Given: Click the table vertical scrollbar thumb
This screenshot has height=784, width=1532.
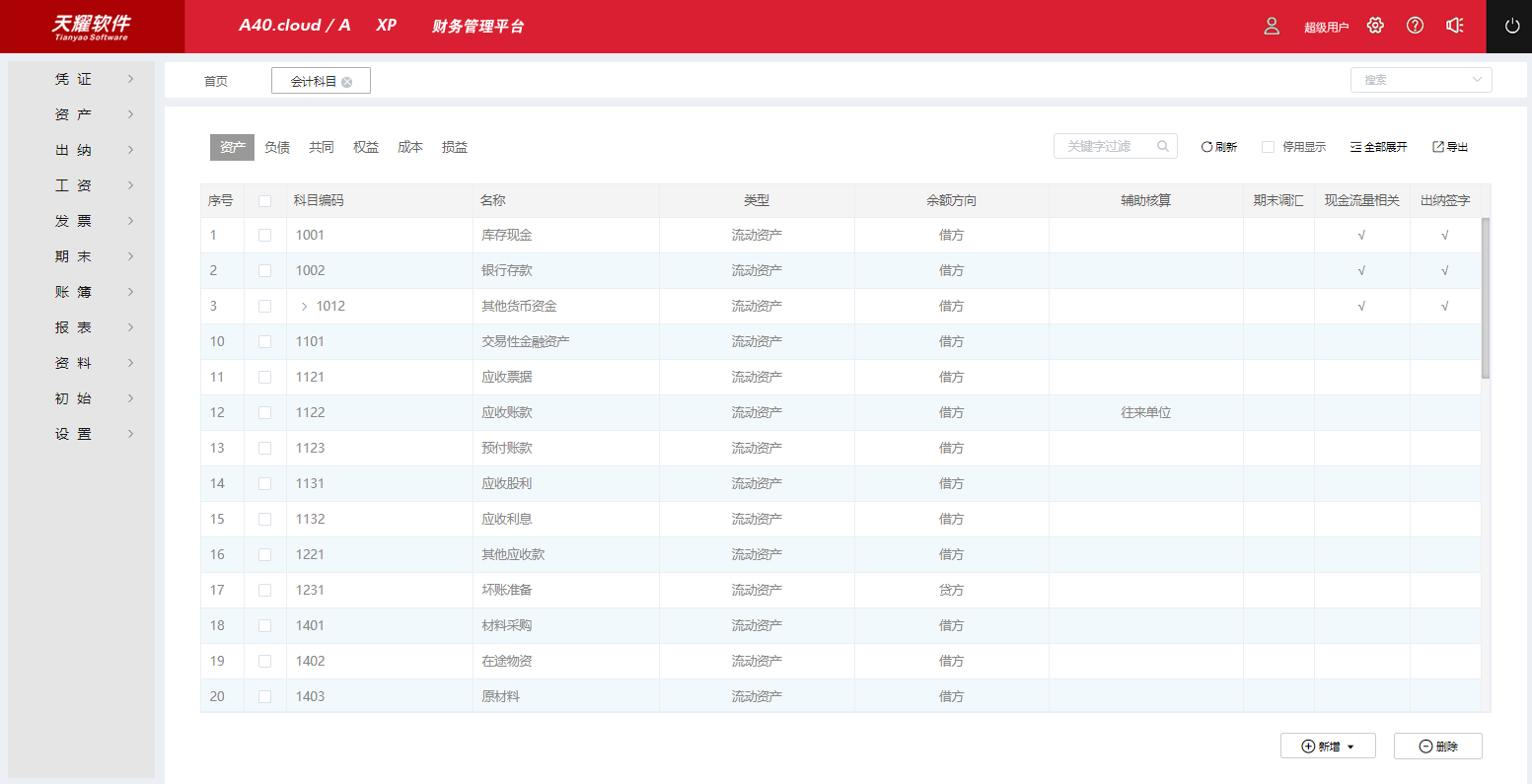Looking at the screenshot, I should [x=1486, y=298].
